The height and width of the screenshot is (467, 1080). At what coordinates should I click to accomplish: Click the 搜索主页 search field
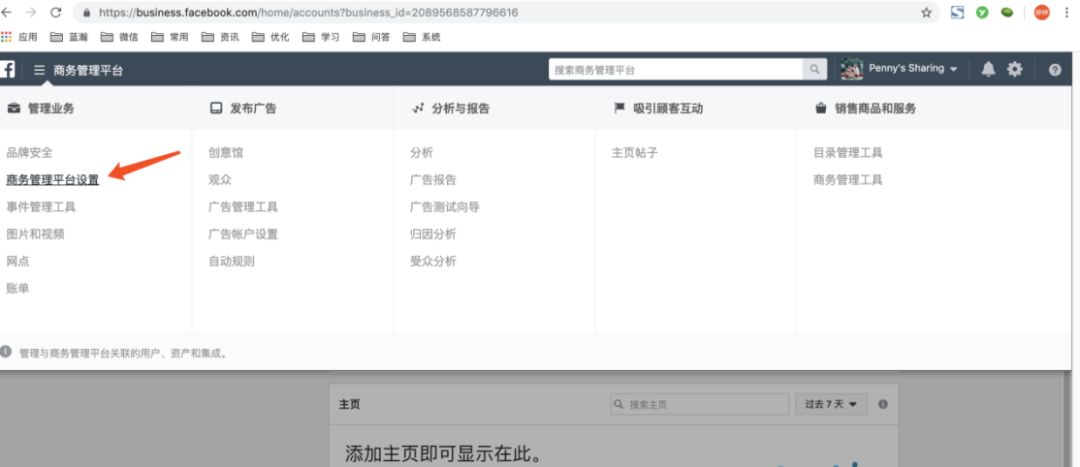tap(699, 404)
